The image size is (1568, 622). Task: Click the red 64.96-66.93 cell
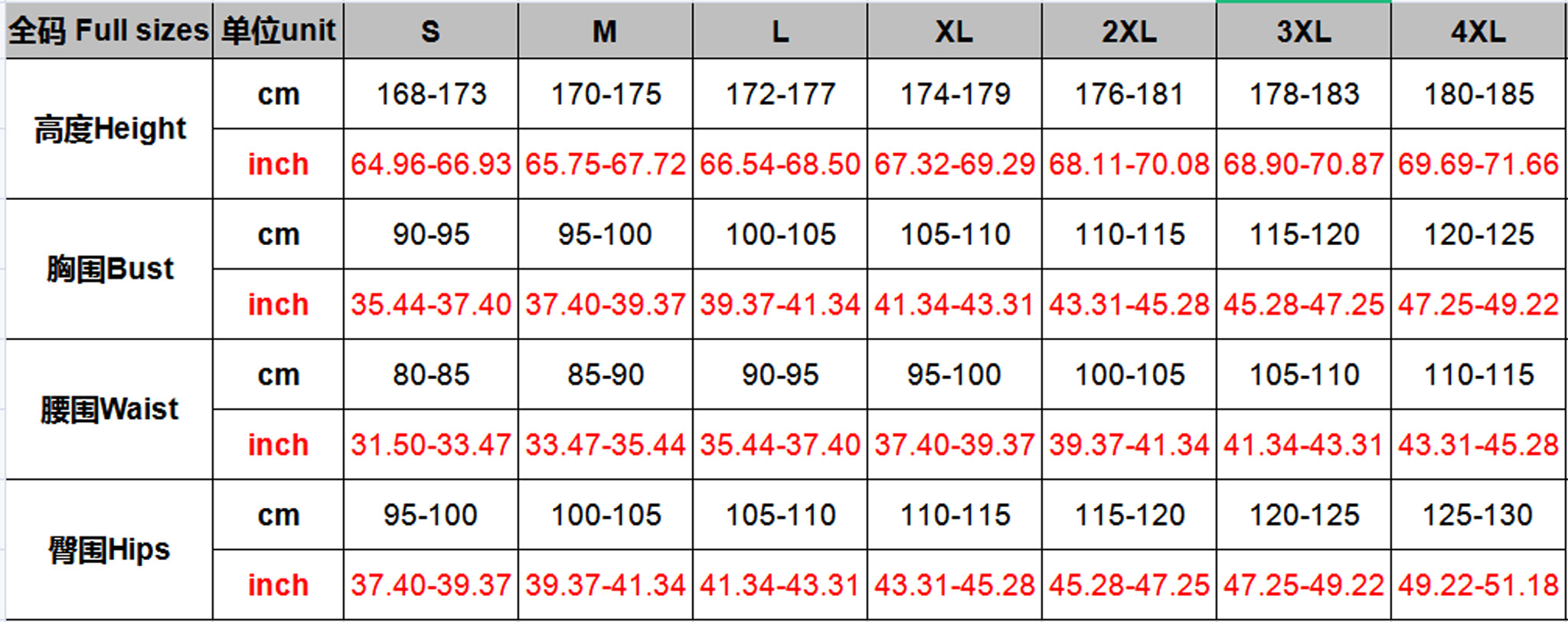click(431, 164)
